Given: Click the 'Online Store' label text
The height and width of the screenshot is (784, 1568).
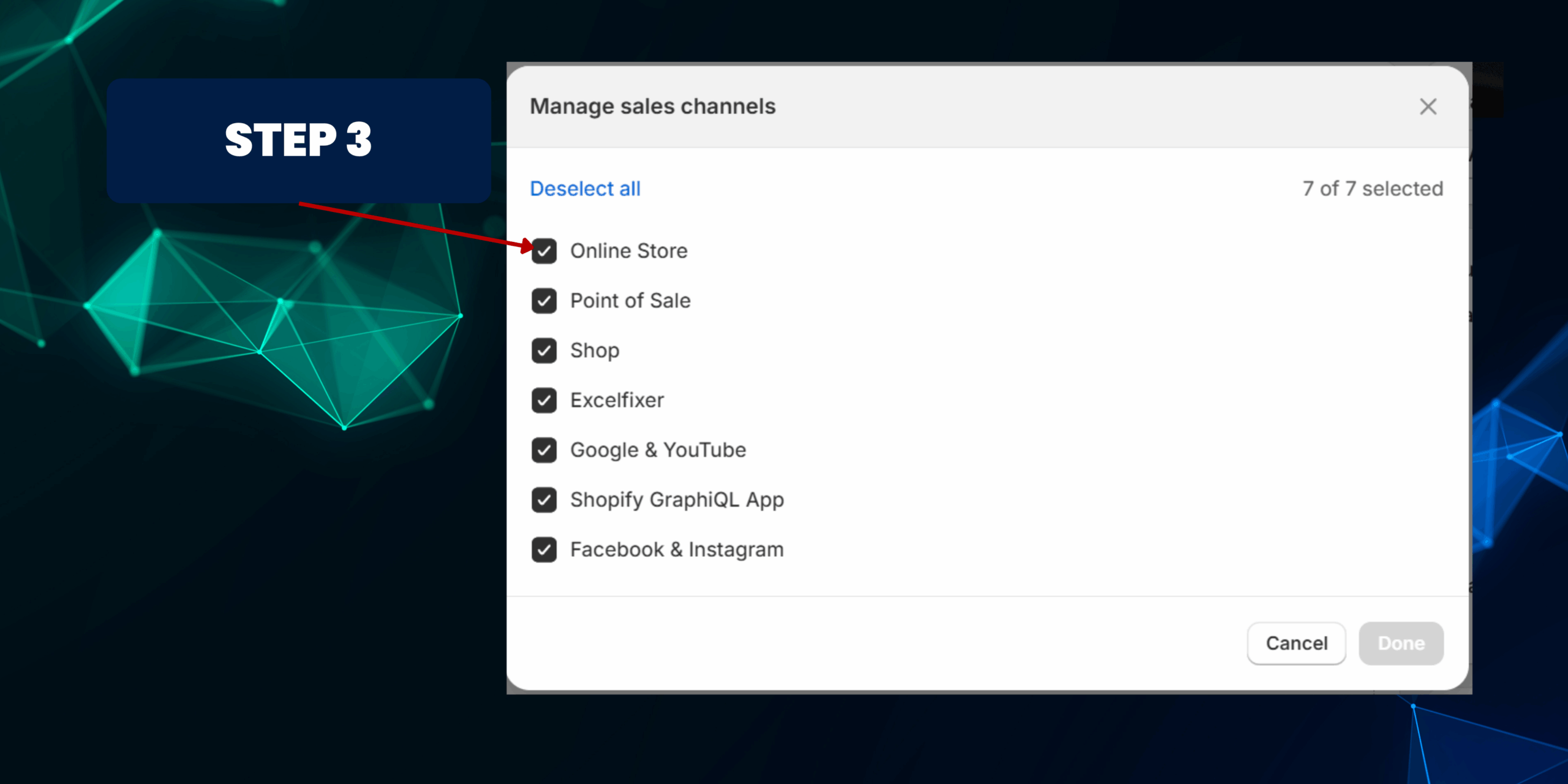Looking at the screenshot, I should point(628,251).
